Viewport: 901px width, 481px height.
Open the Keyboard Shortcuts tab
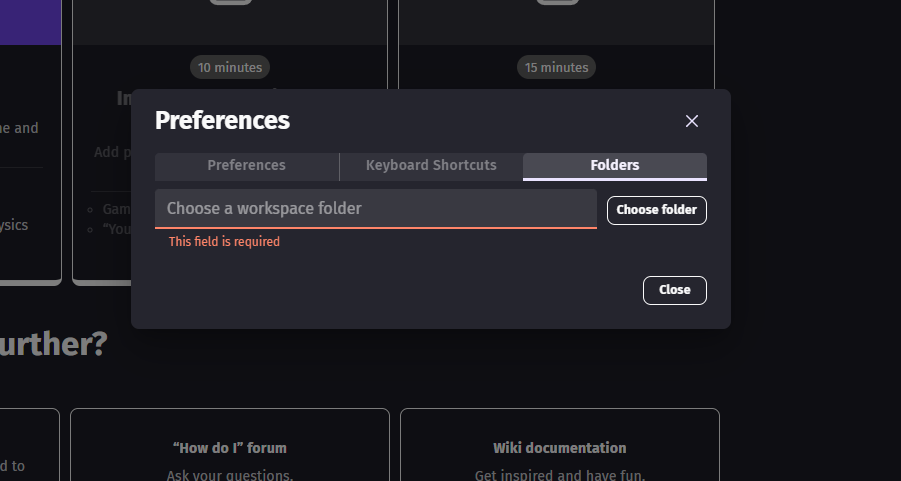[431, 166]
